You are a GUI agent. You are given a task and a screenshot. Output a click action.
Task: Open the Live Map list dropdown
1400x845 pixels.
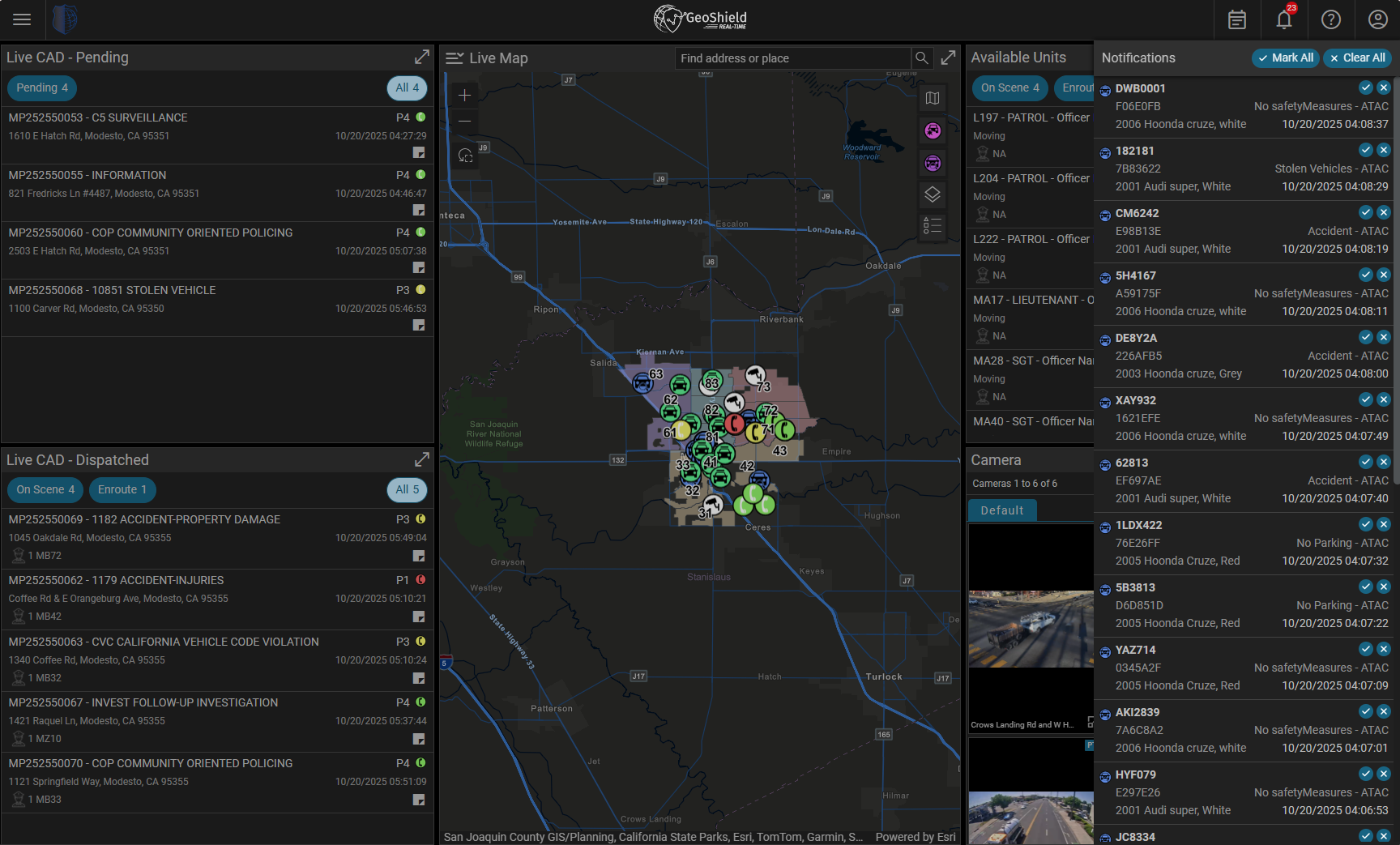455,58
